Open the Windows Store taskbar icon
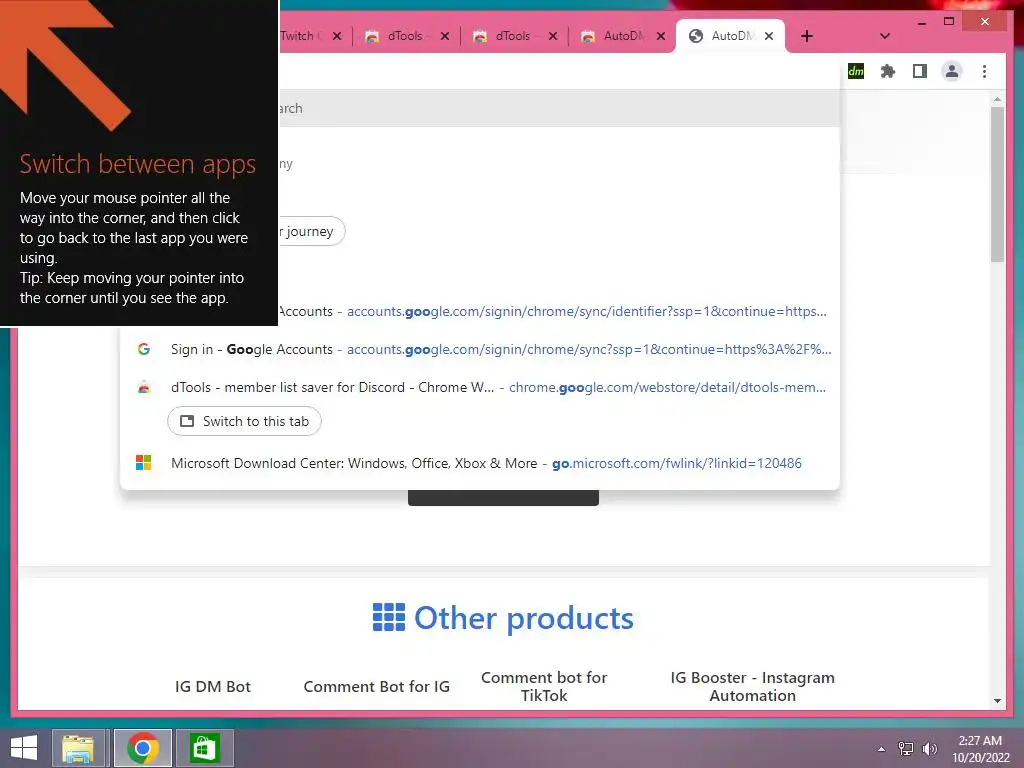1024x768 pixels. [x=204, y=748]
